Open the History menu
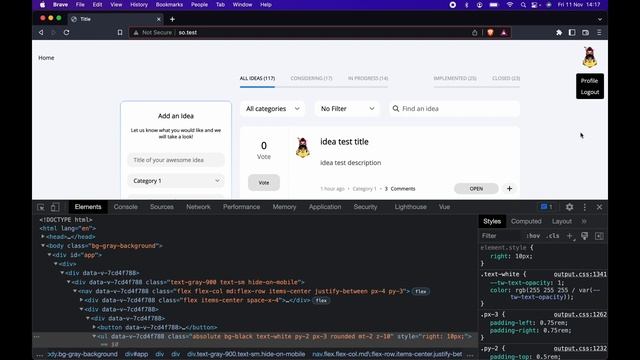Screen dimensions: 640x360 [139, 5]
